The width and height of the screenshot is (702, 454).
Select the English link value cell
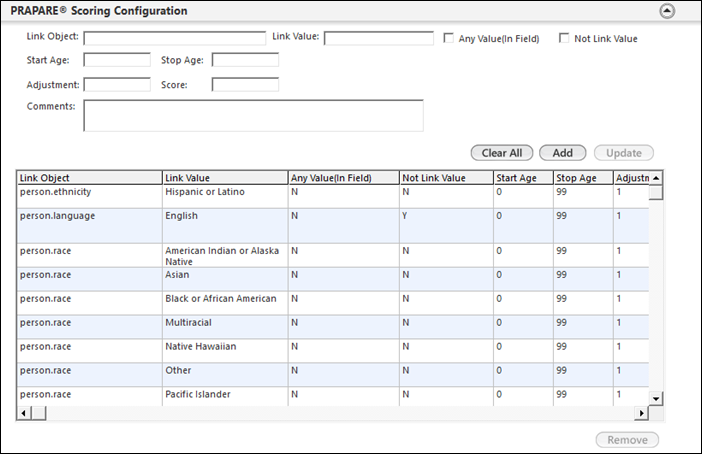pos(225,226)
